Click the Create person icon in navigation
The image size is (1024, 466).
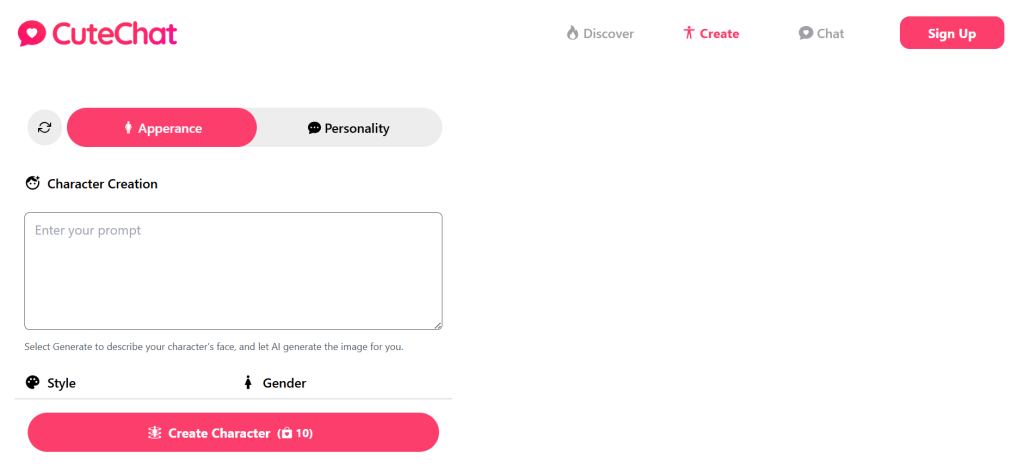688,33
